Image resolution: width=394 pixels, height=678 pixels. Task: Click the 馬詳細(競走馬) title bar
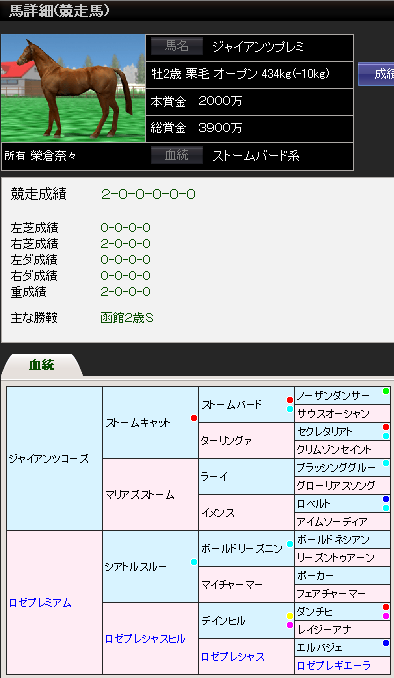[197, 11]
